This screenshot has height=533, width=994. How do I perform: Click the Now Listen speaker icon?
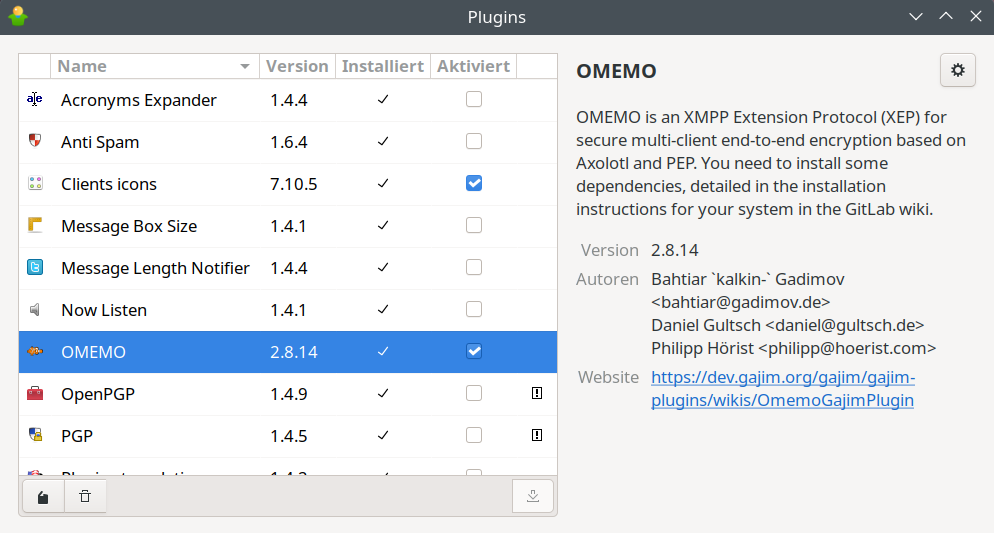(x=36, y=309)
